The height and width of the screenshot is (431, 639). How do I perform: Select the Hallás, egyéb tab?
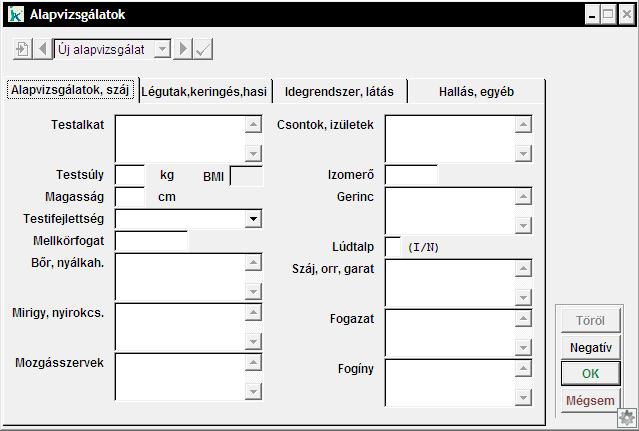(476, 92)
